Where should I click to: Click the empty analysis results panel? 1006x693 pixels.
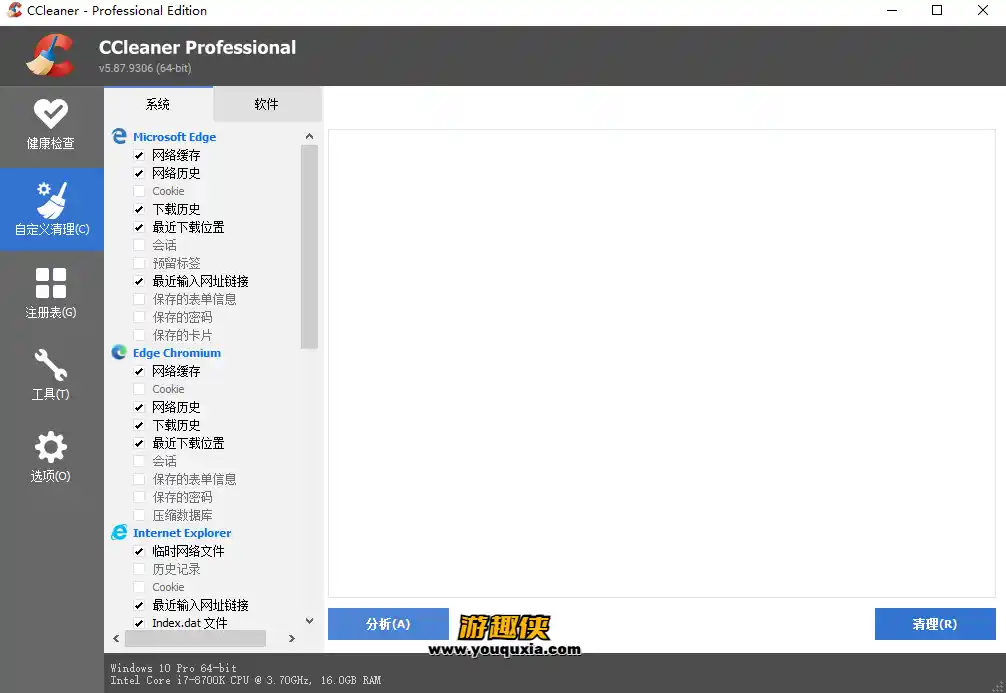[661, 363]
